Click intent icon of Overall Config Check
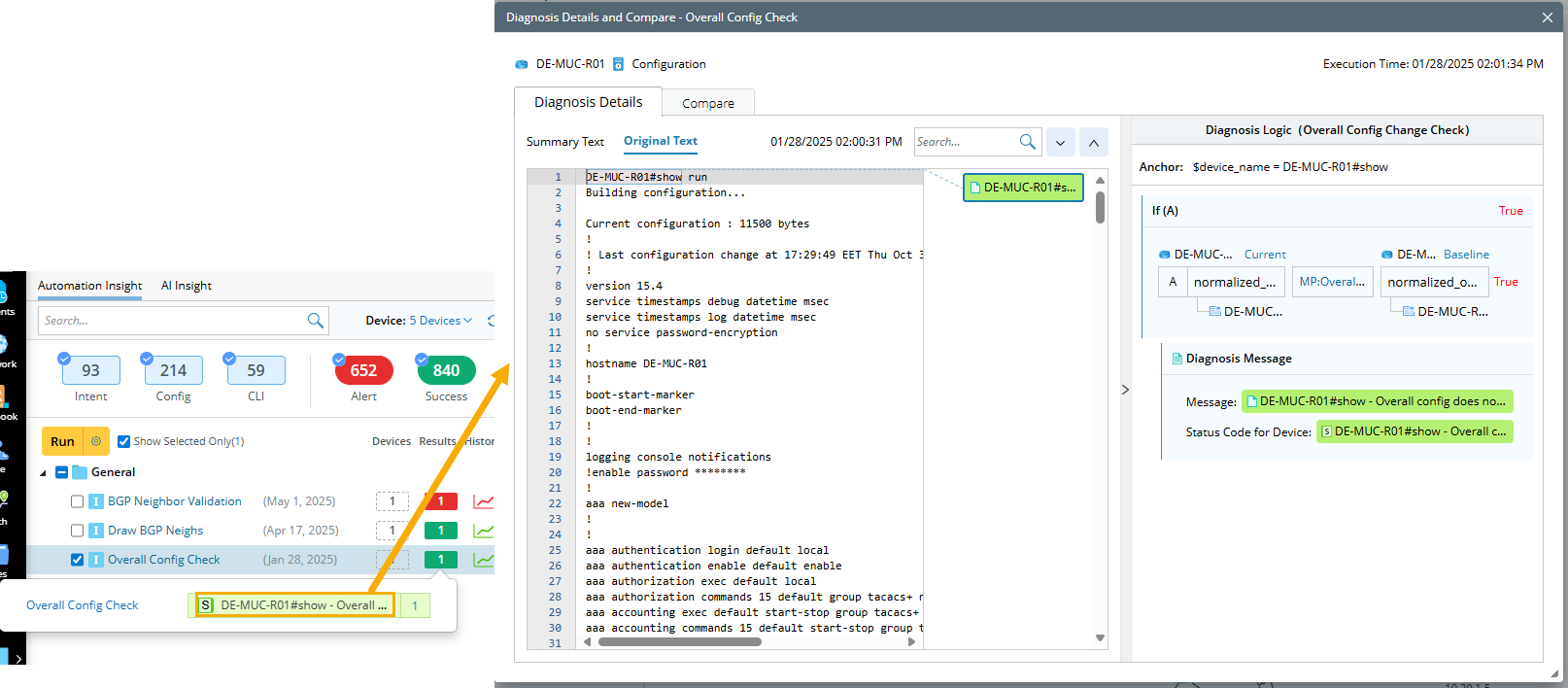The height and width of the screenshot is (688, 1568). pos(96,560)
